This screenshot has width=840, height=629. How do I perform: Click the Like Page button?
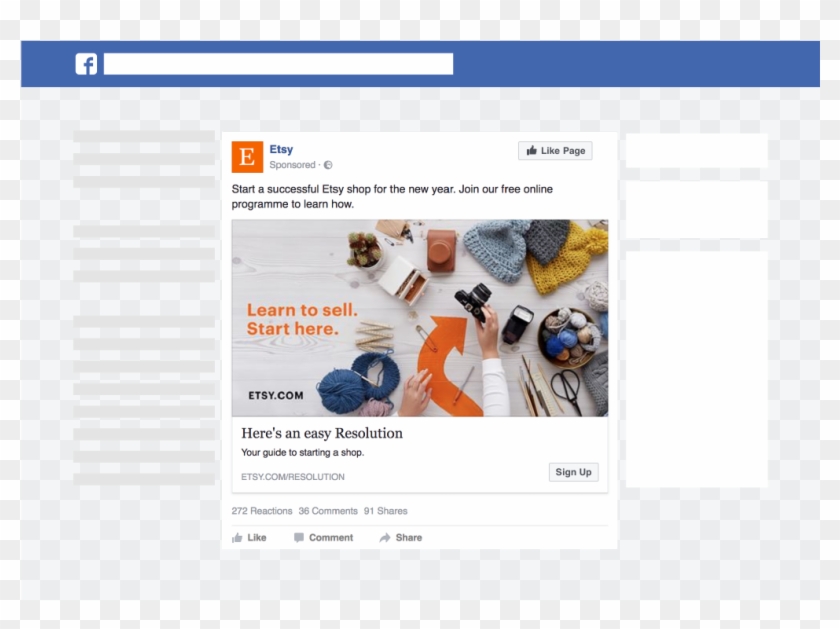point(555,151)
